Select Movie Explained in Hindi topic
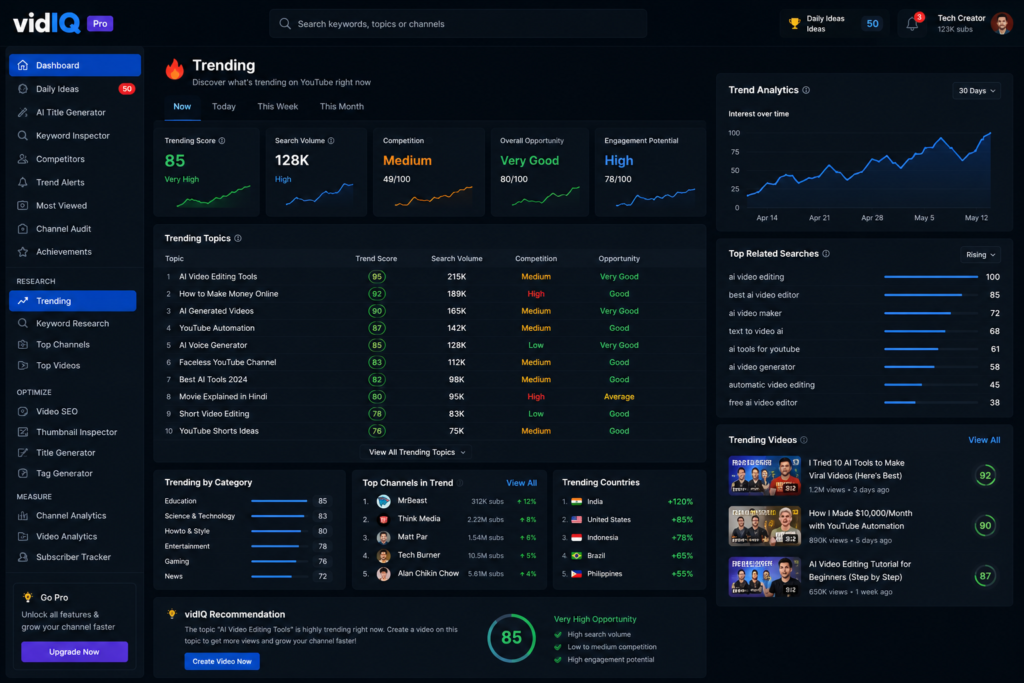1024x683 pixels. tap(430, 396)
